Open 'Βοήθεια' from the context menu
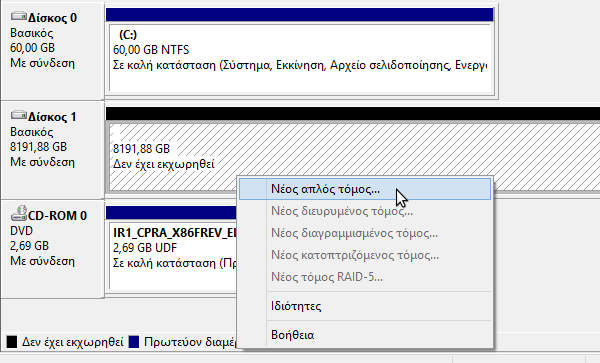The width and height of the screenshot is (600, 363). (x=365, y=335)
